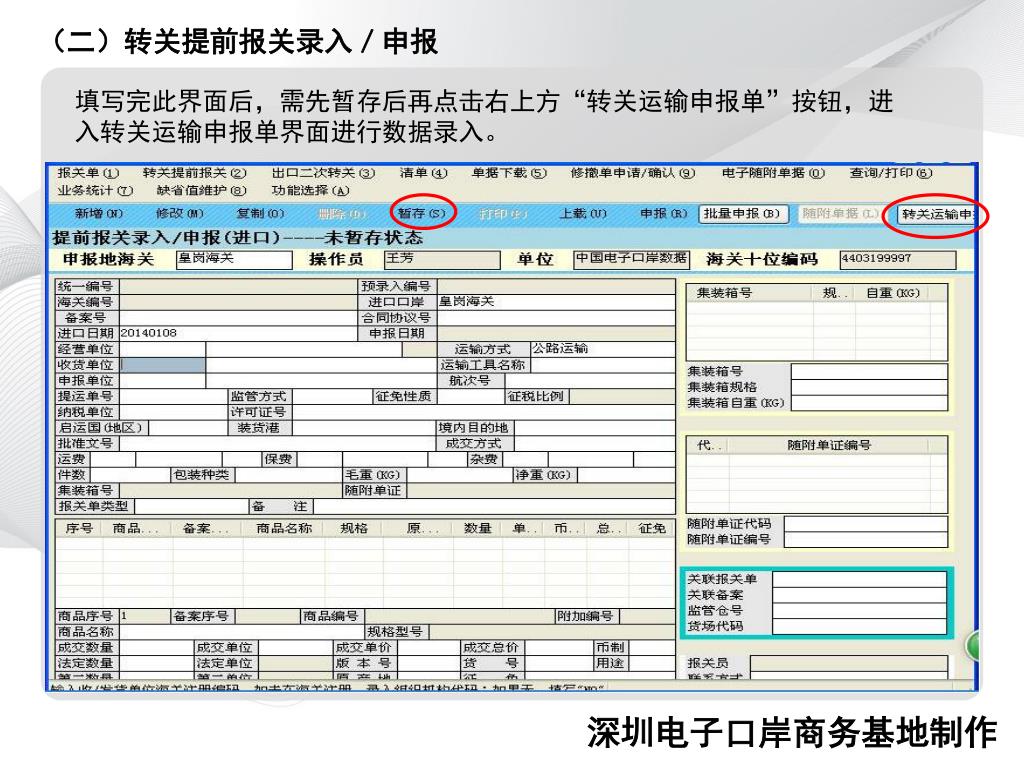Click the 随附单证代码 input field

866,524
